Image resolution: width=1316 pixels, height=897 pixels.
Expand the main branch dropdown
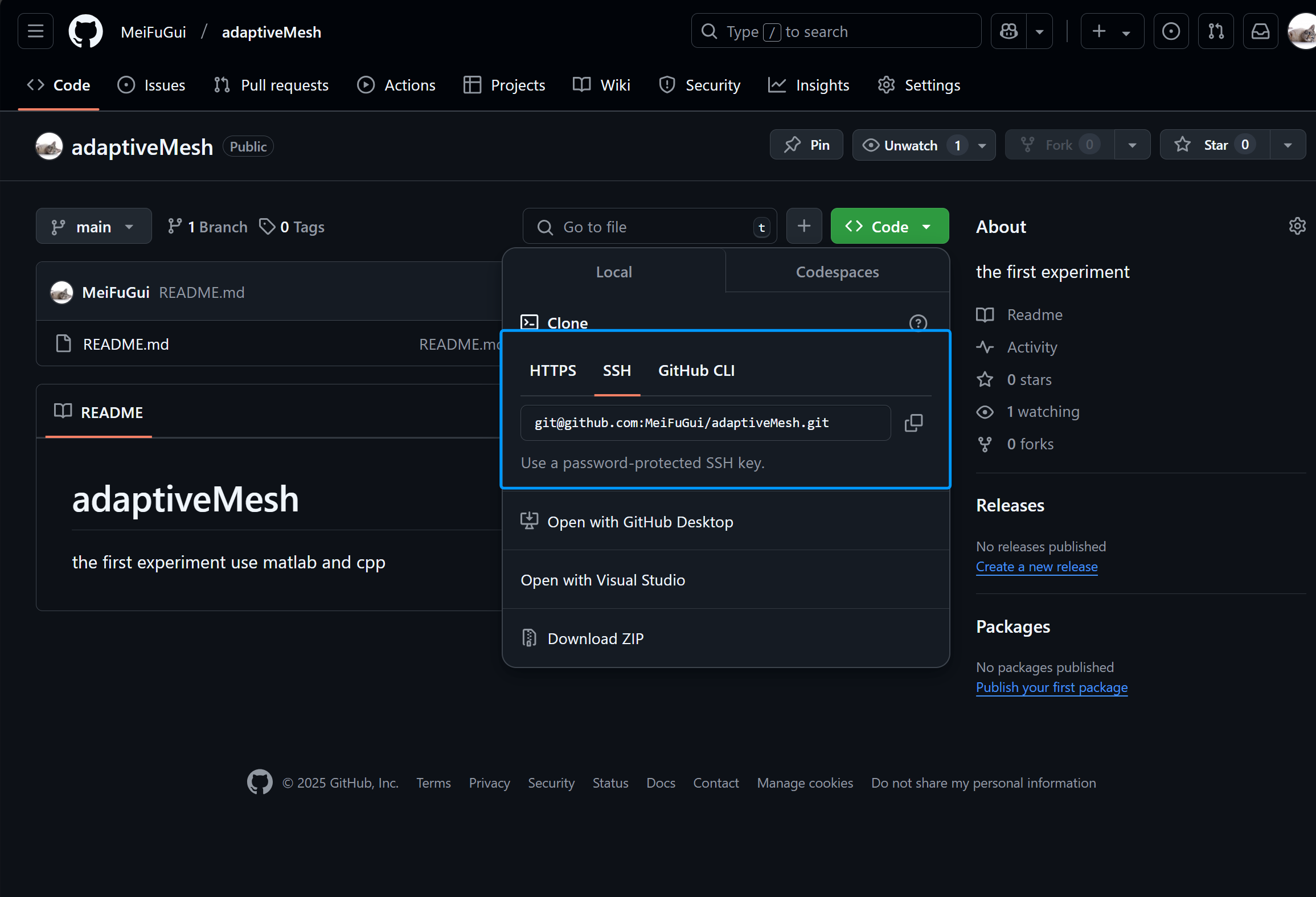[x=93, y=227]
